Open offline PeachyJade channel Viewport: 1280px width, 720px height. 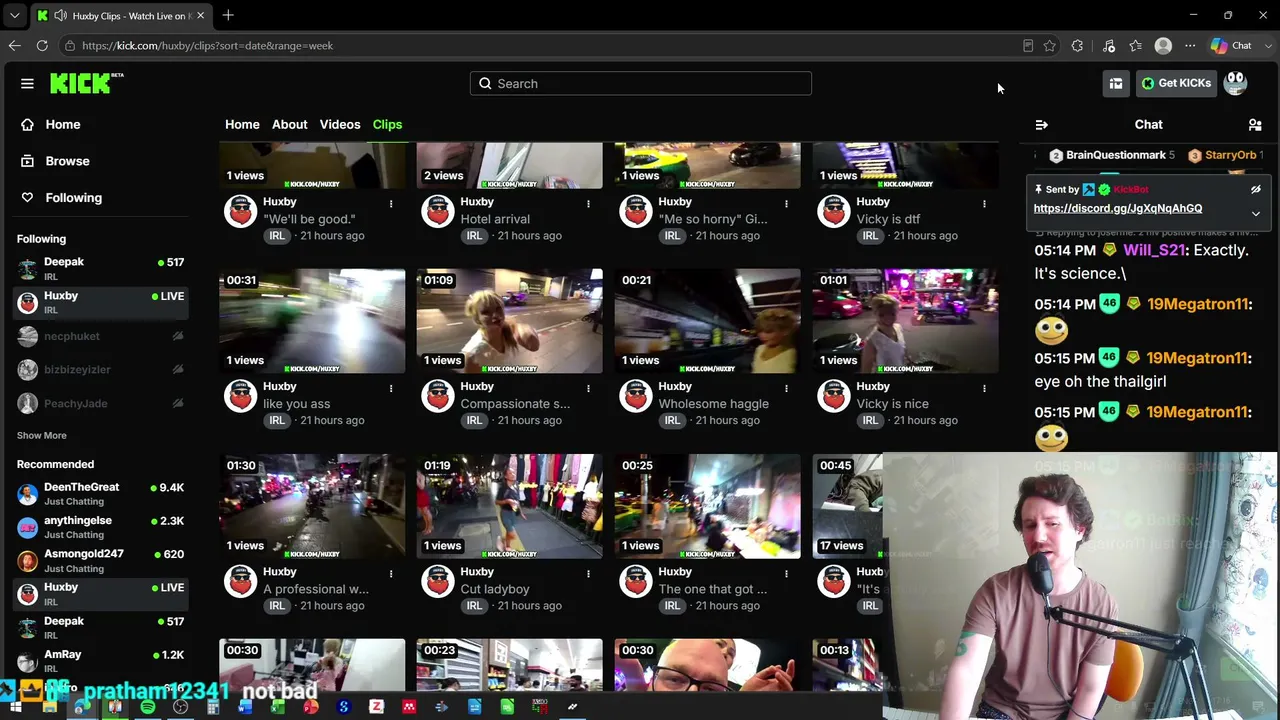(100, 403)
